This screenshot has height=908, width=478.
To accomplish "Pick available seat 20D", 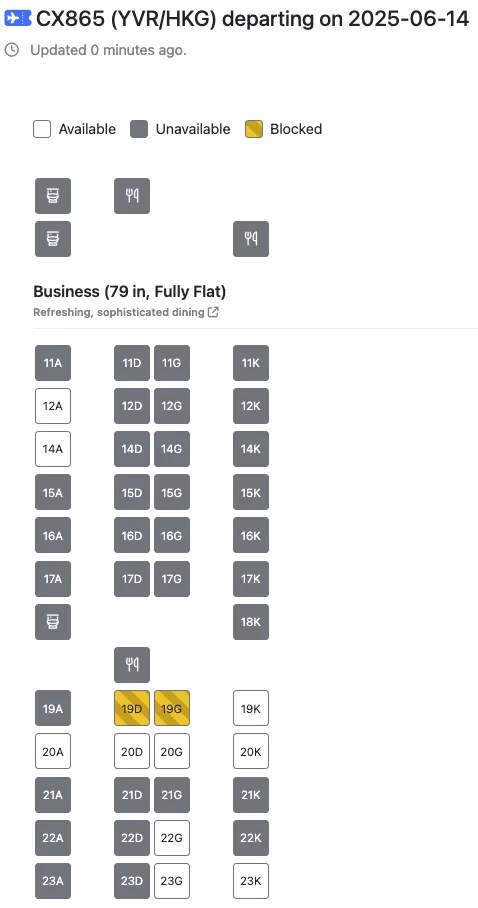I will point(132,751).
